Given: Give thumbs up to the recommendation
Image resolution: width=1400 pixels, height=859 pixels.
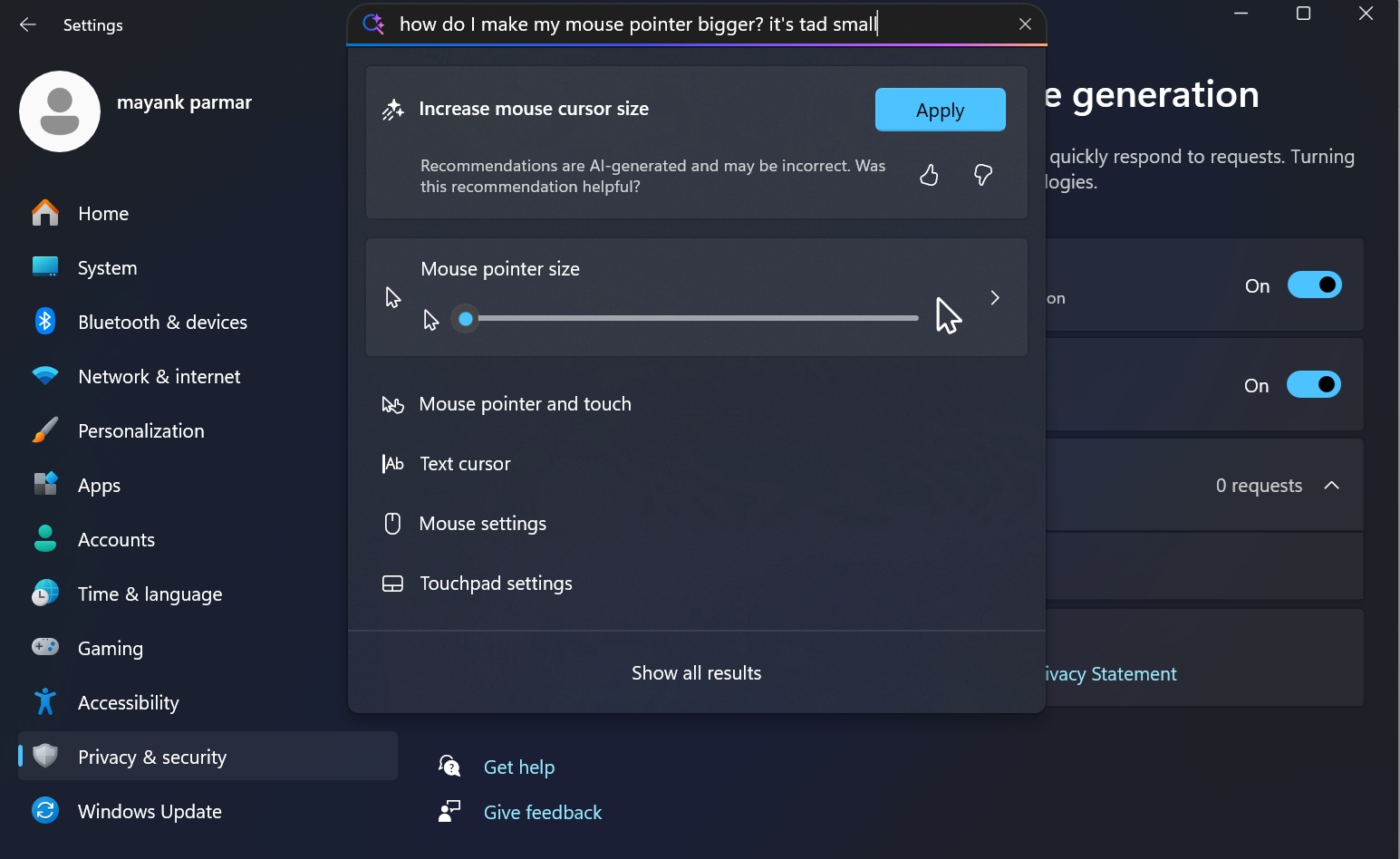Looking at the screenshot, I should (x=929, y=175).
